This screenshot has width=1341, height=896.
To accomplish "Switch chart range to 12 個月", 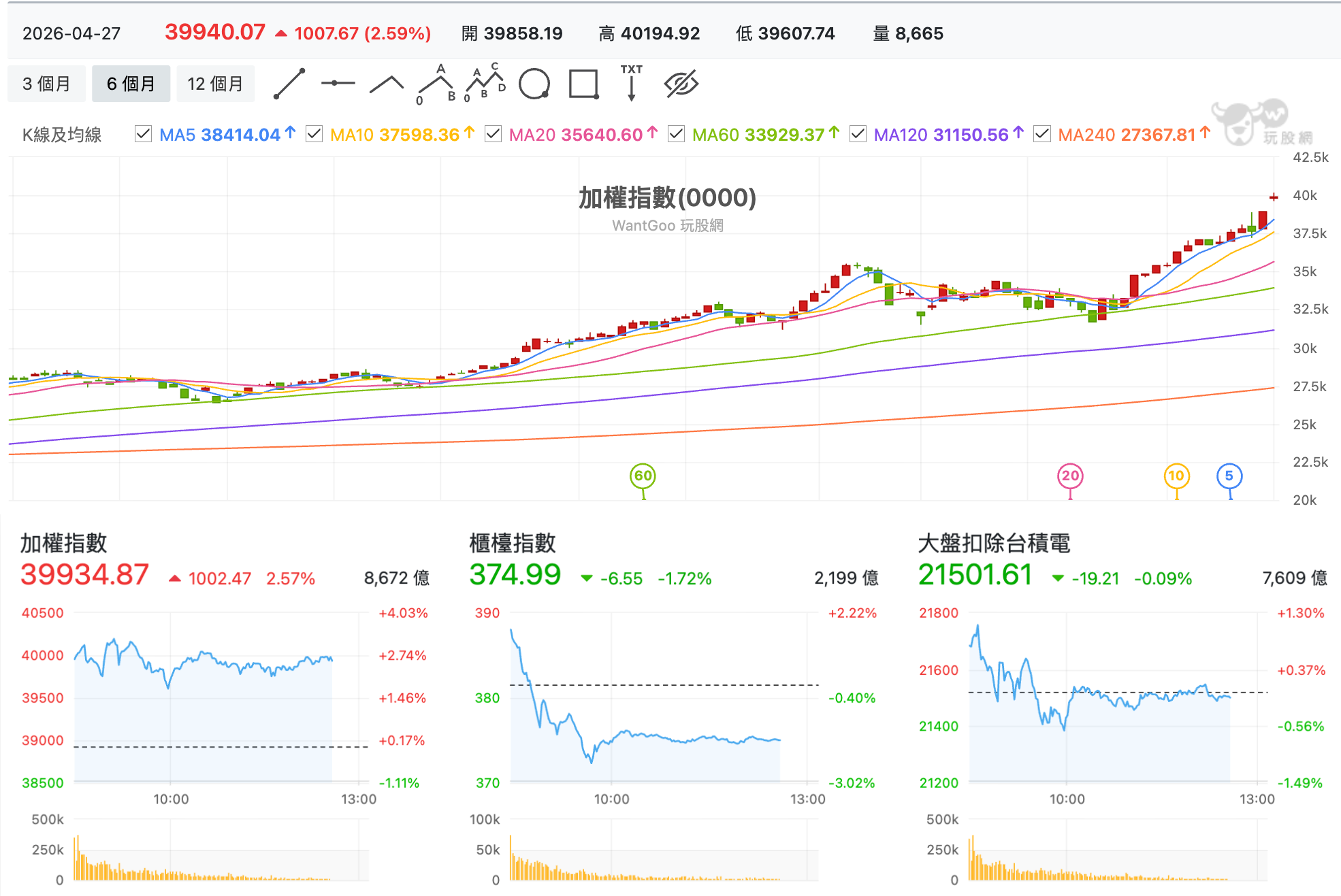I will pos(216,84).
